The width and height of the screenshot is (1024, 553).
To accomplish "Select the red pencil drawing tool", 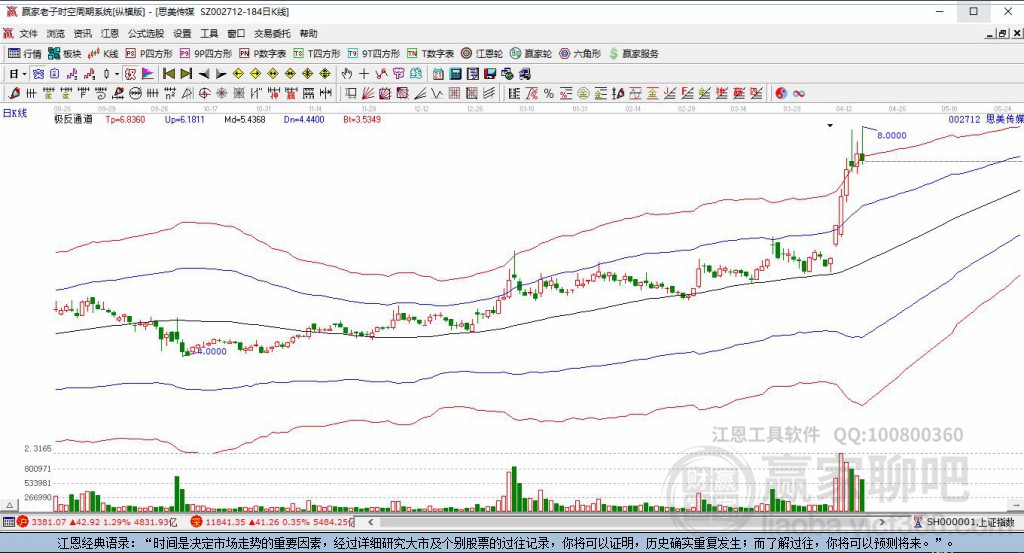I will coord(14,93).
